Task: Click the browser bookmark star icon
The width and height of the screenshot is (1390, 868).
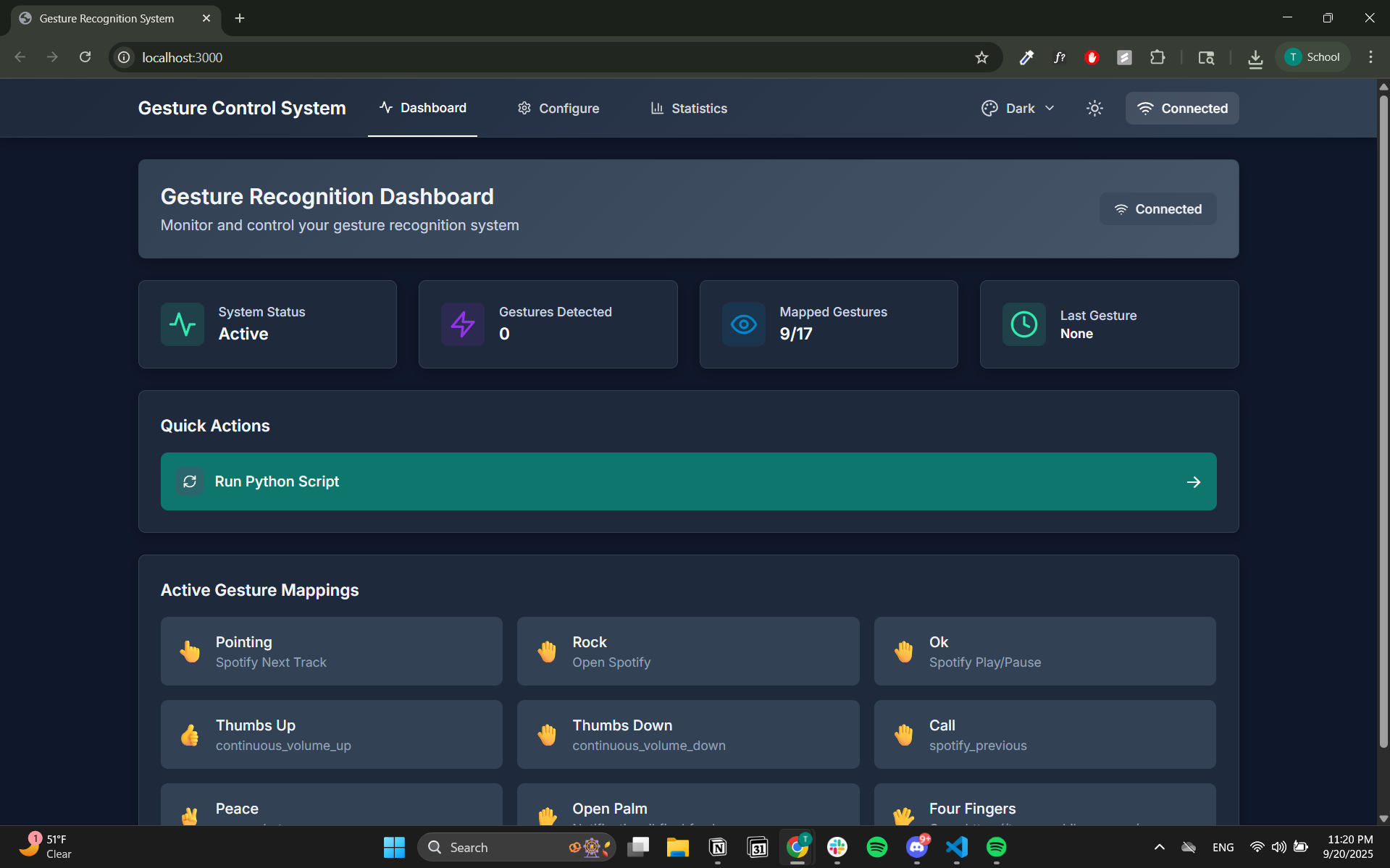Action: tap(981, 57)
